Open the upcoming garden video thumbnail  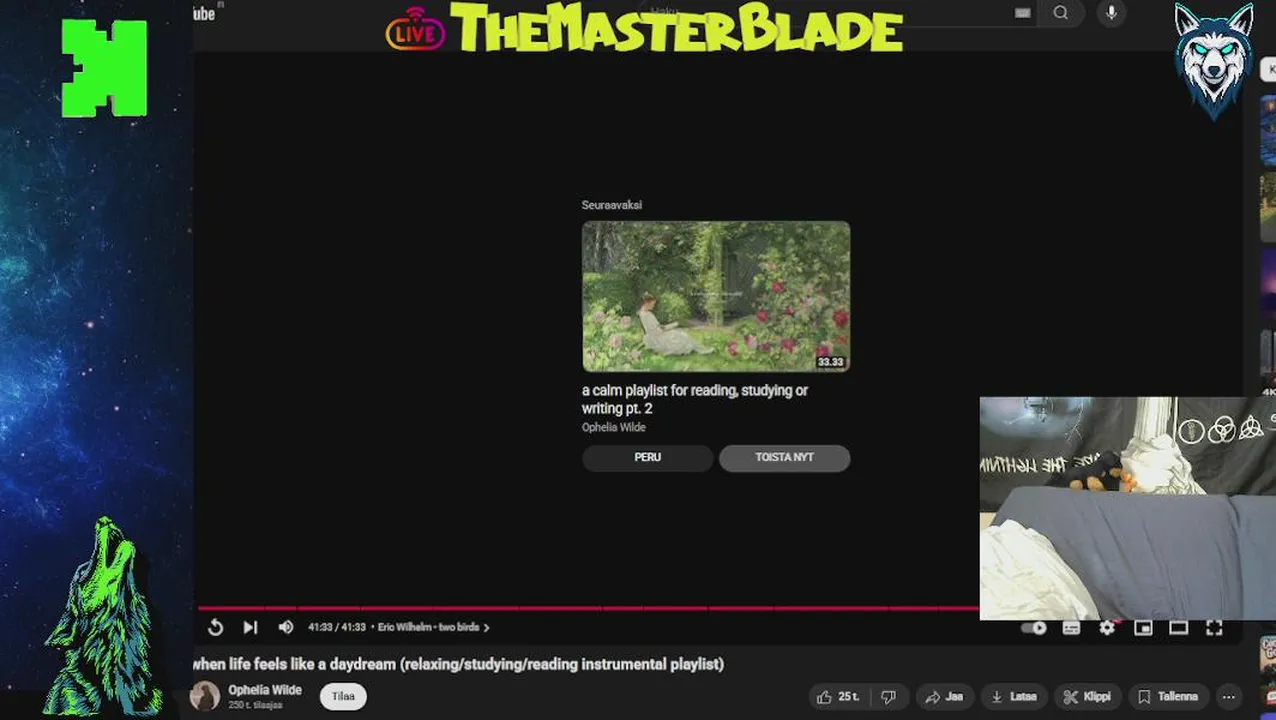pos(716,296)
